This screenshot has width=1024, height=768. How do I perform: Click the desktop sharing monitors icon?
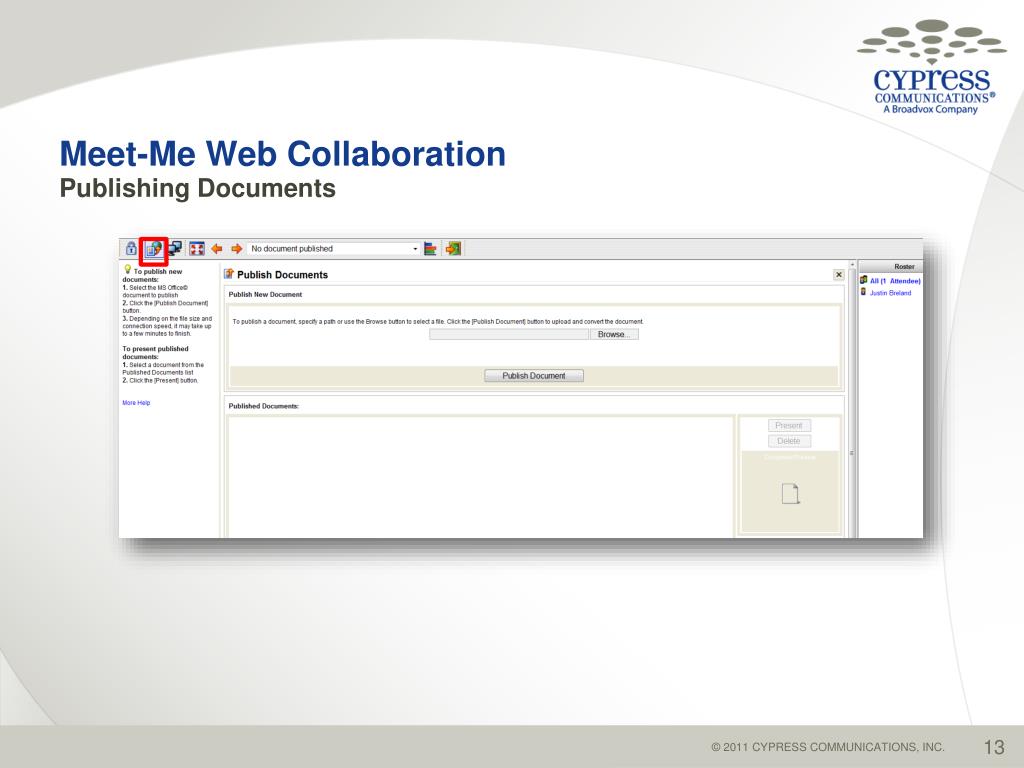[175, 248]
